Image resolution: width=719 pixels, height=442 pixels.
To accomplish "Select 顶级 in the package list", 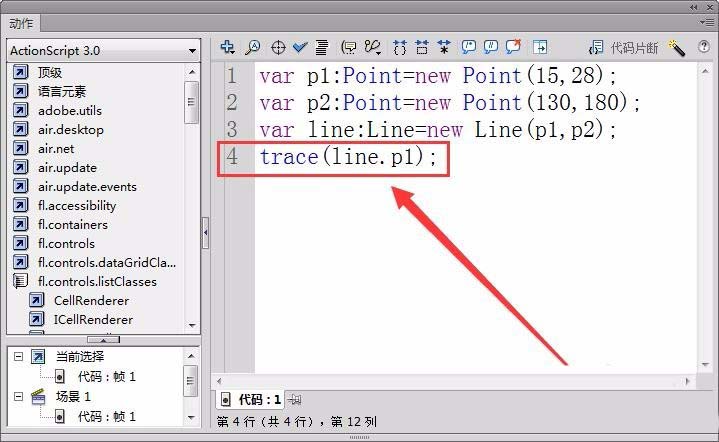I will click(x=50, y=72).
